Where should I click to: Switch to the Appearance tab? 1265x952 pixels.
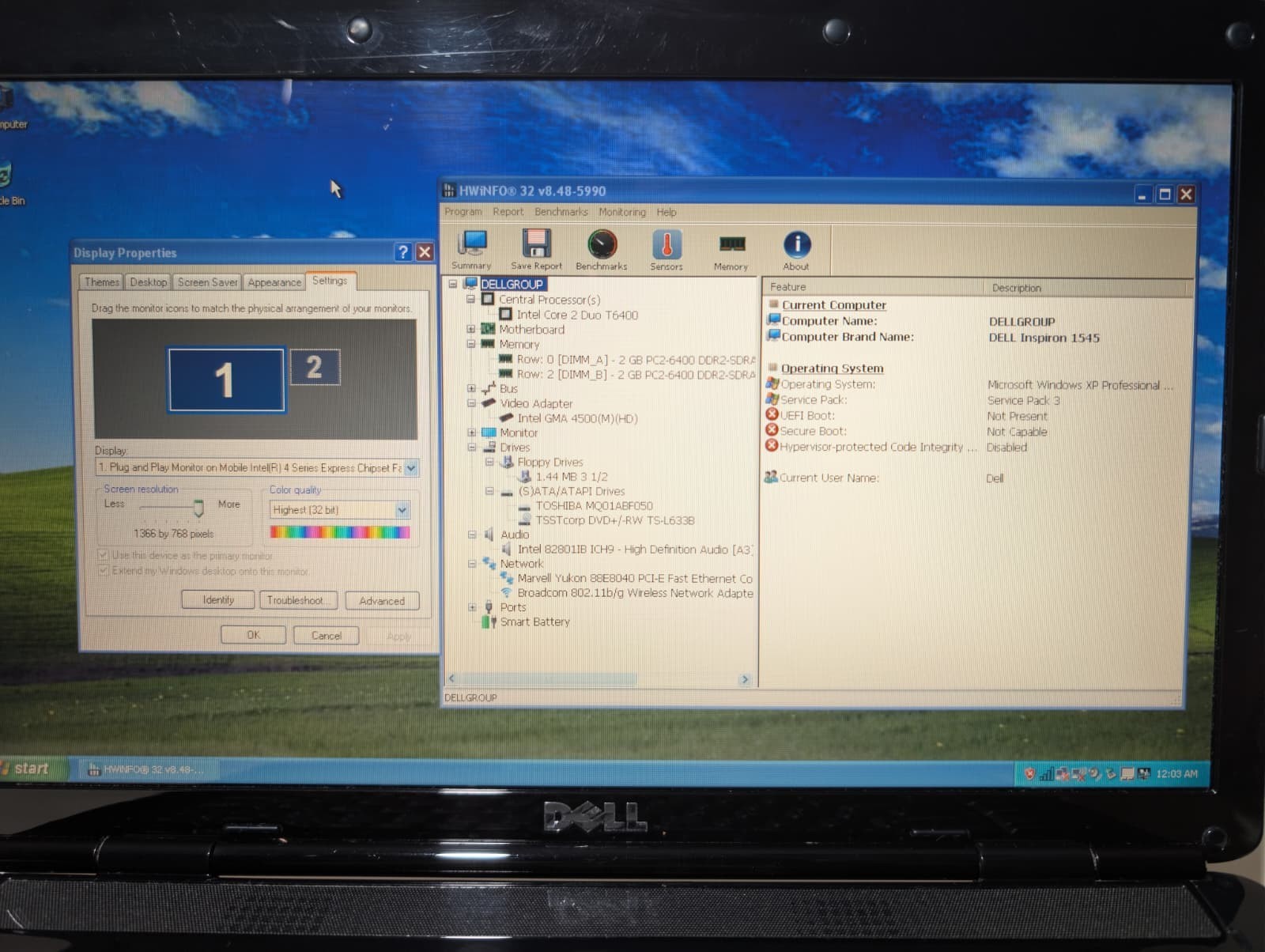pyautogui.click(x=274, y=282)
